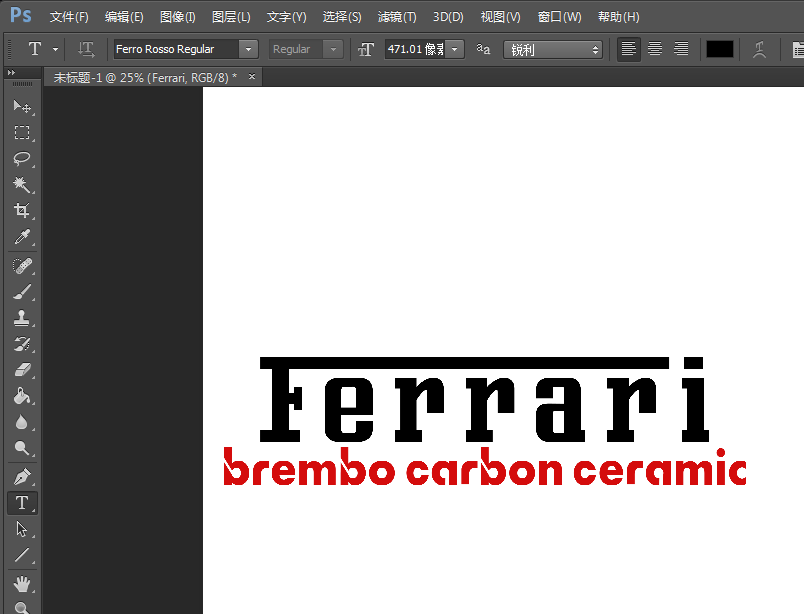Select the Move tool
This screenshot has height=614, width=804.
[22, 106]
